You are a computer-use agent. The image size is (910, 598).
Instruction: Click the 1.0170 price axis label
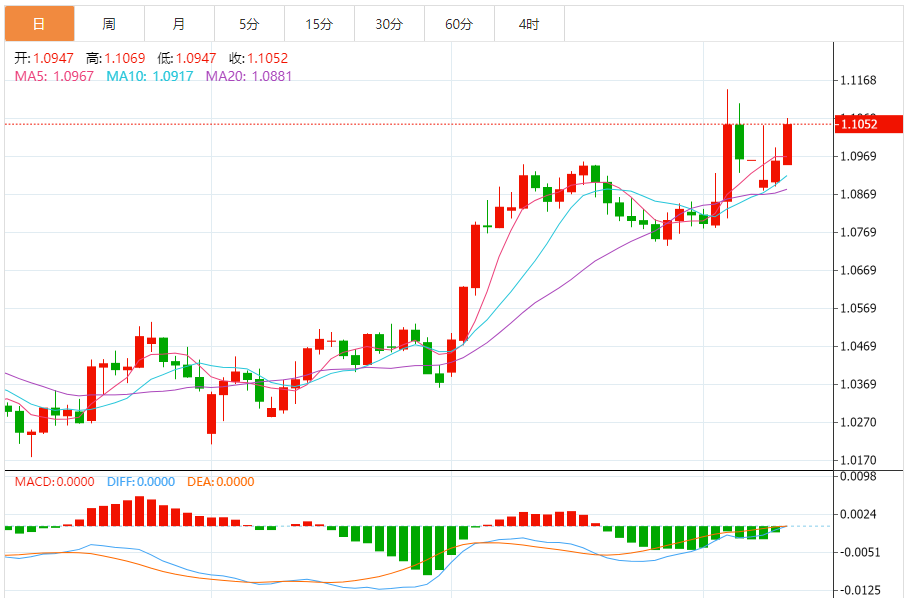coord(858,460)
